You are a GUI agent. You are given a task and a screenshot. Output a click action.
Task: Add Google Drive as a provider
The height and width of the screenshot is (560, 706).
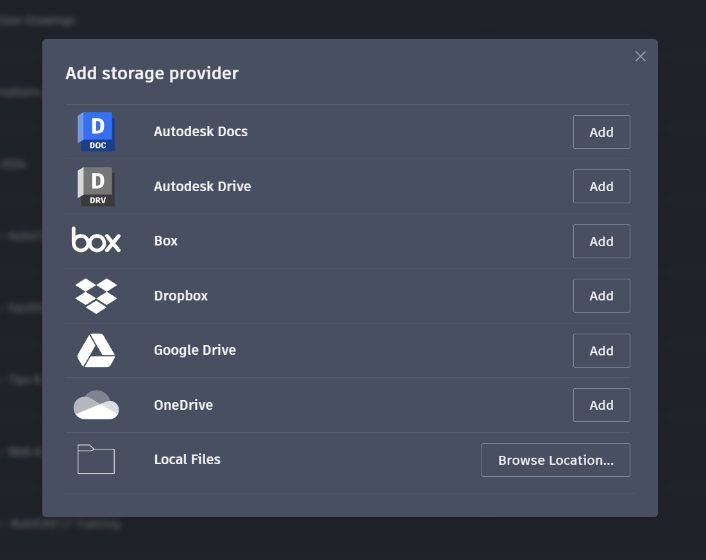tap(601, 351)
